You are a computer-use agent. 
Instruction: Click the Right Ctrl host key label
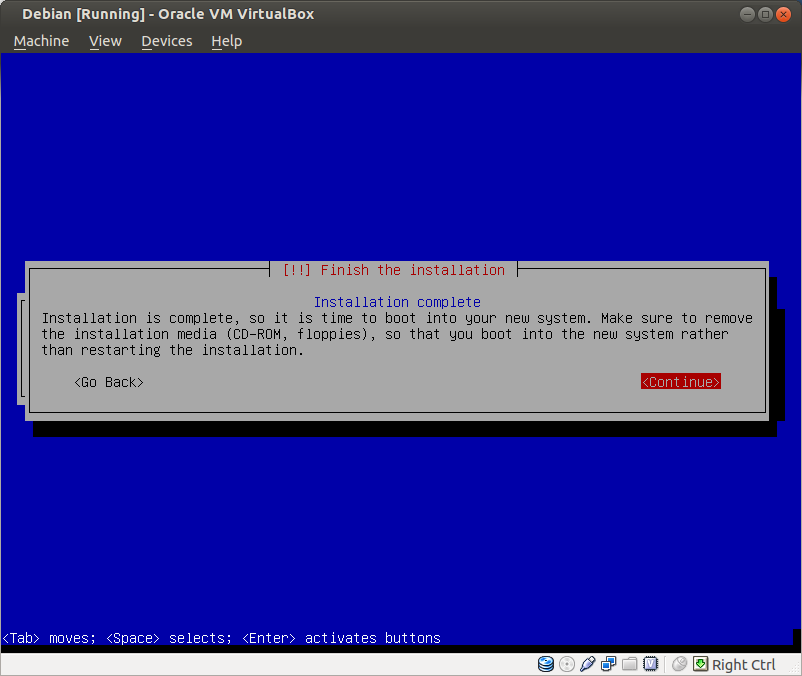(743, 665)
